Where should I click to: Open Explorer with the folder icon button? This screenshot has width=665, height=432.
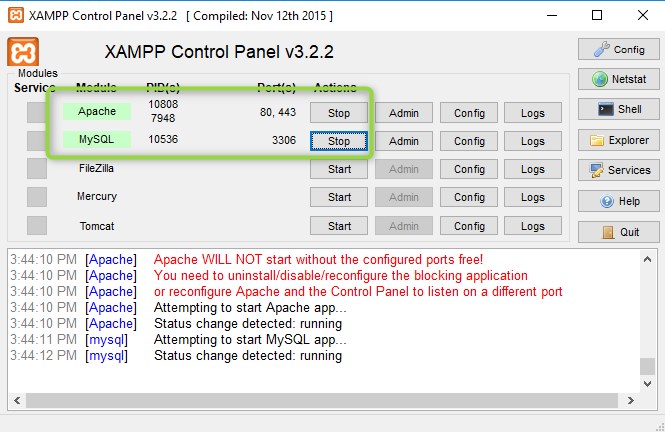pyautogui.click(x=619, y=140)
